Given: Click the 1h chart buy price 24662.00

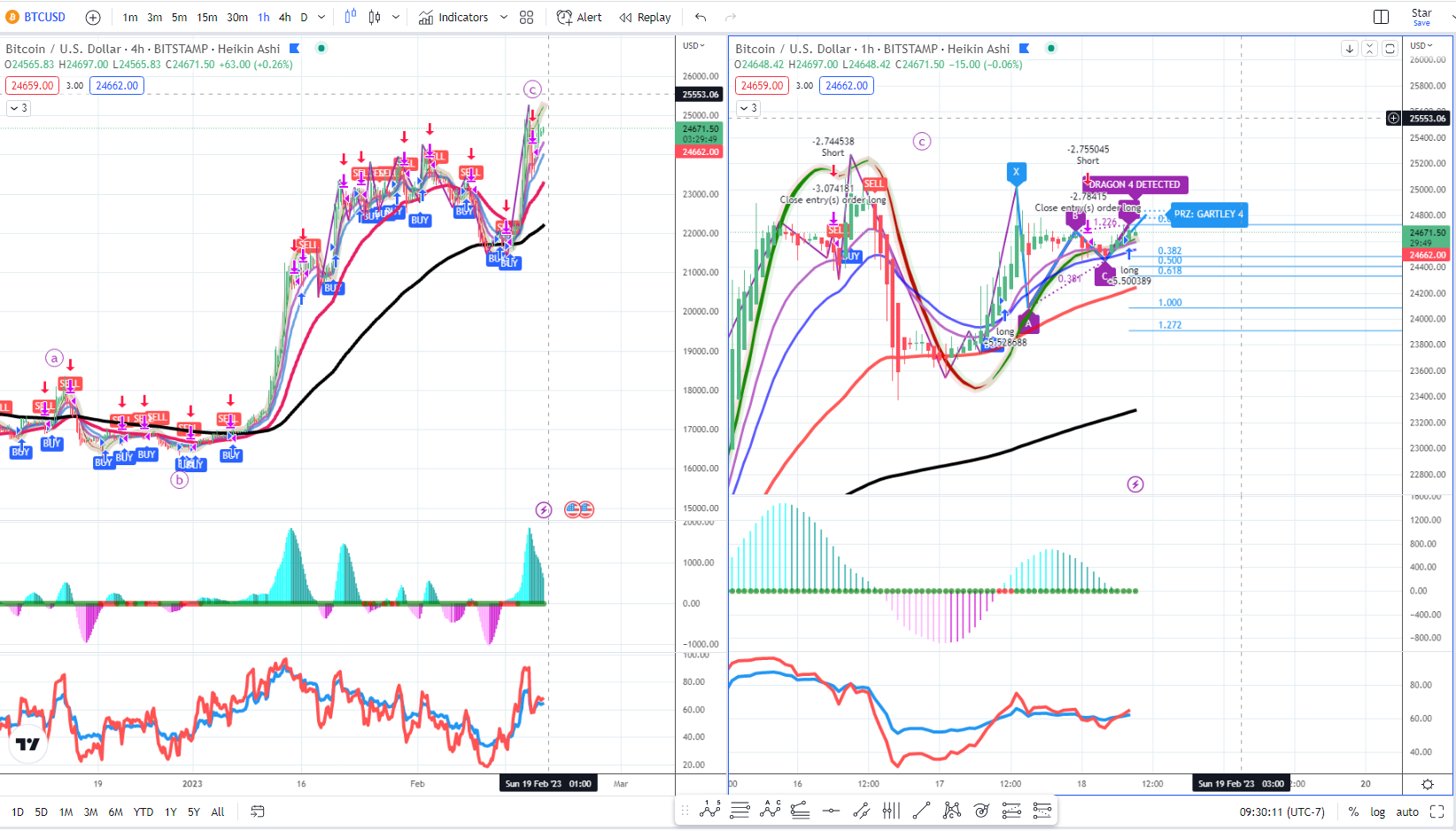Looking at the screenshot, I should (x=848, y=86).
